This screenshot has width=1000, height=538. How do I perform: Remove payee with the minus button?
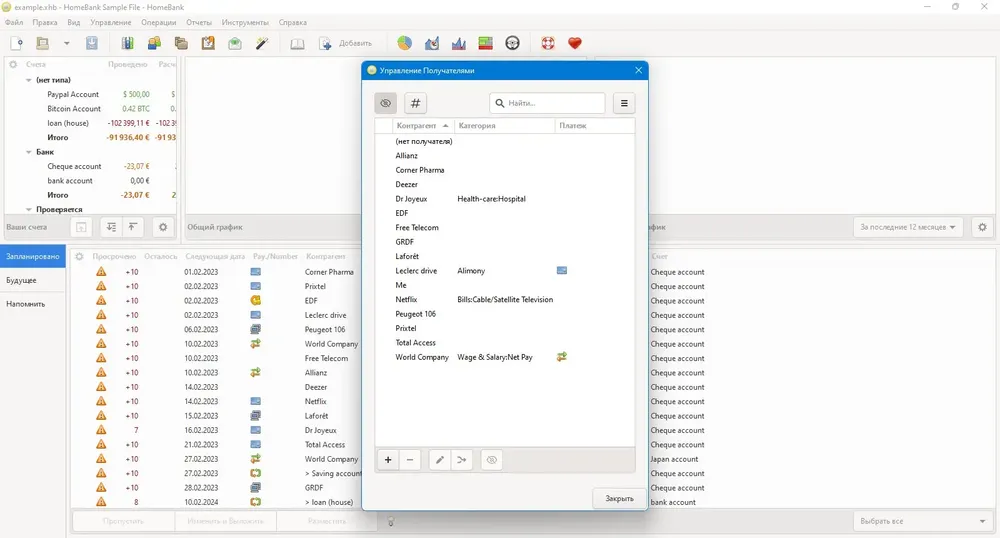tap(410, 460)
